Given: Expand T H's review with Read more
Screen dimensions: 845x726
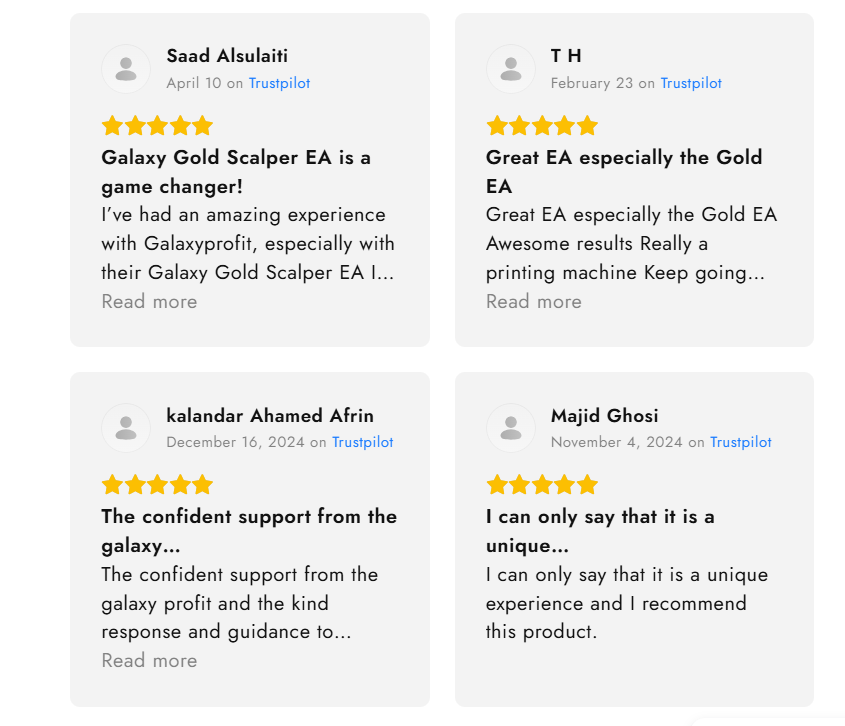Looking at the screenshot, I should coord(533,302).
